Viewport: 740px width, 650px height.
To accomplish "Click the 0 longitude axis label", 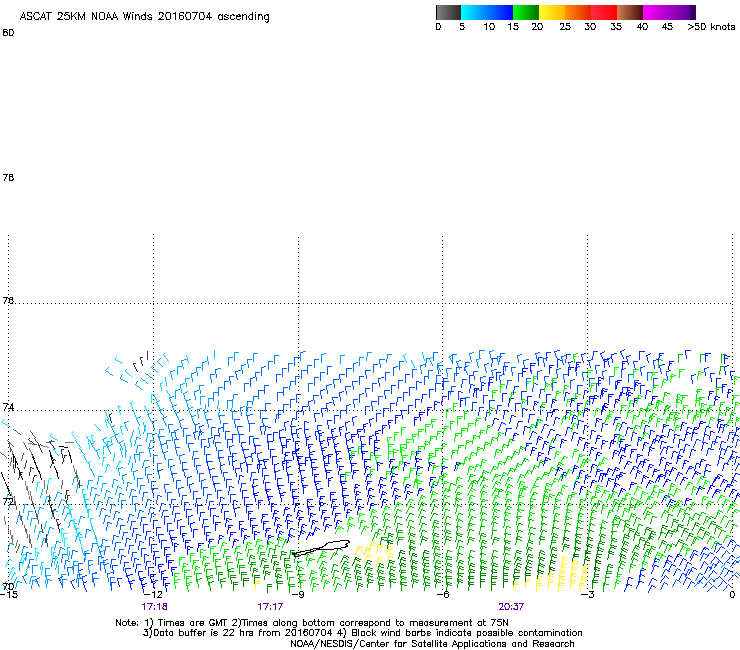I will tap(732, 595).
